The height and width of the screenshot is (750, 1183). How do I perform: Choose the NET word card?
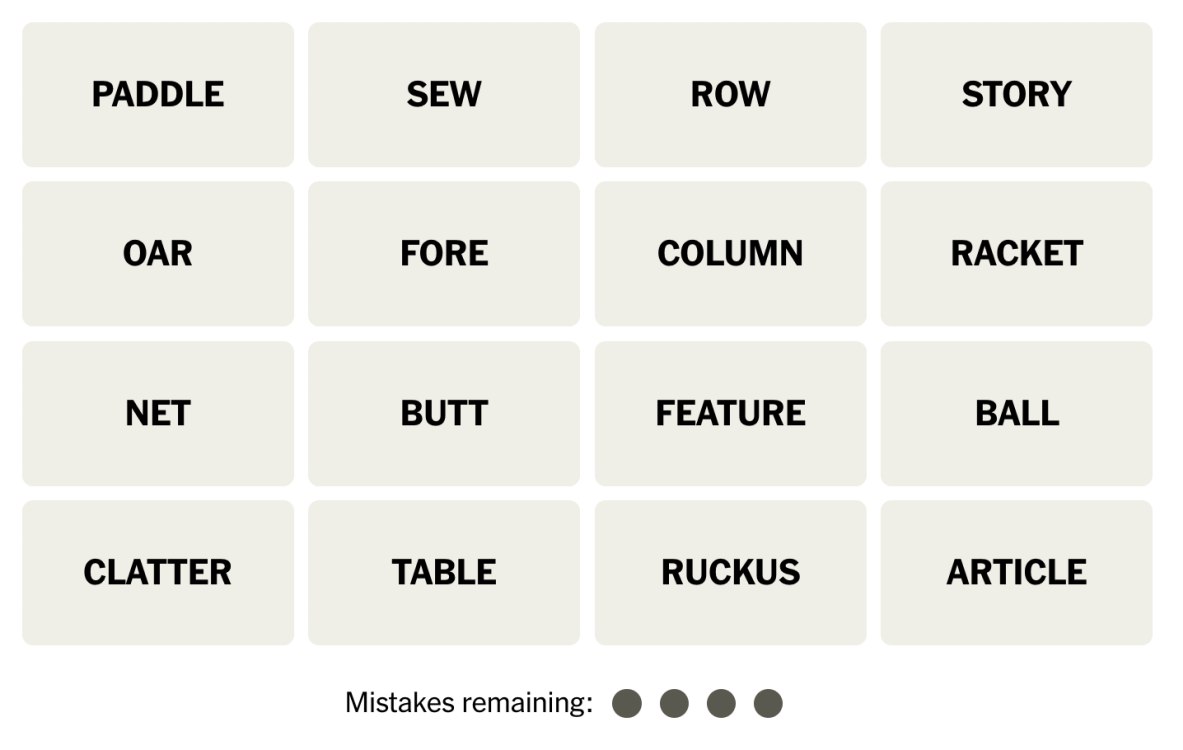tap(158, 413)
